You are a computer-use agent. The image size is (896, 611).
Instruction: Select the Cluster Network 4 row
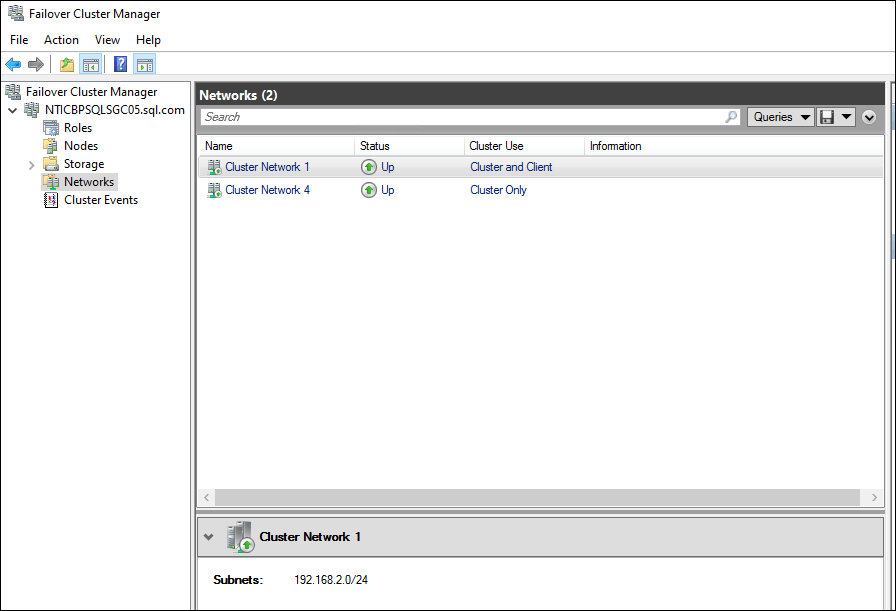pos(267,190)
